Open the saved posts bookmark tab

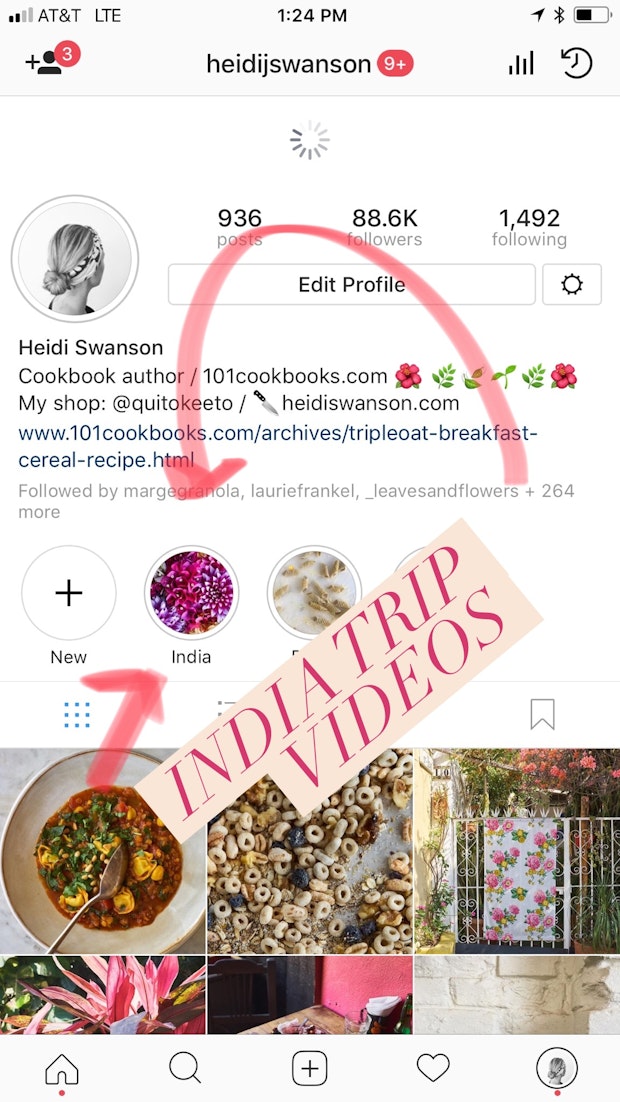543,714
